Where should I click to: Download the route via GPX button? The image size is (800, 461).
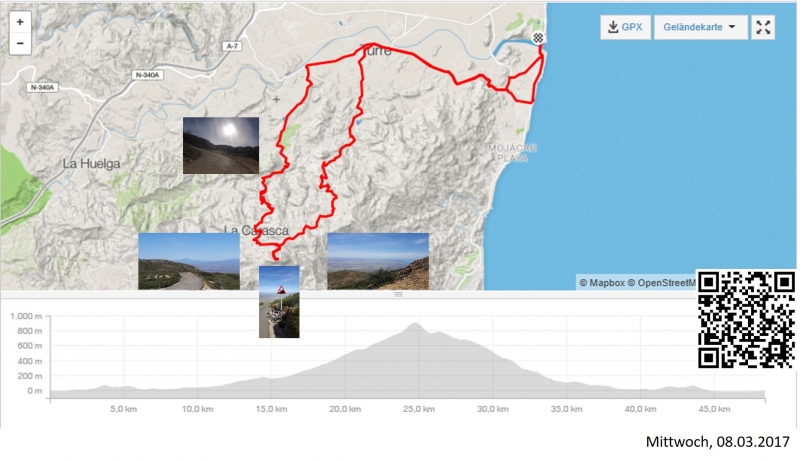(625, 27)
